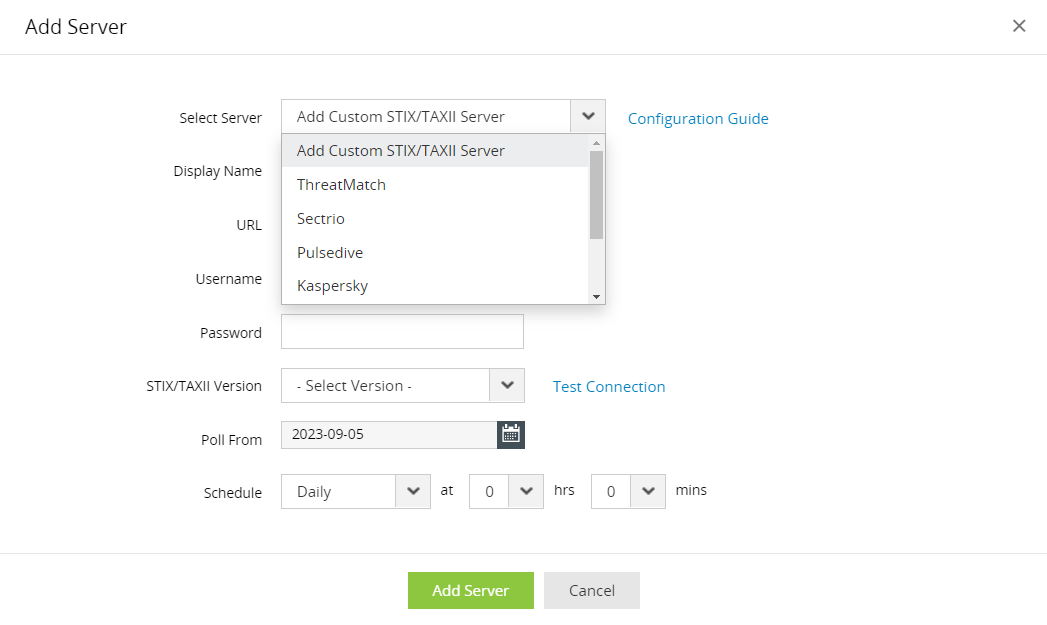Choose ThreatMatch from server list

(x=341, y=185)
